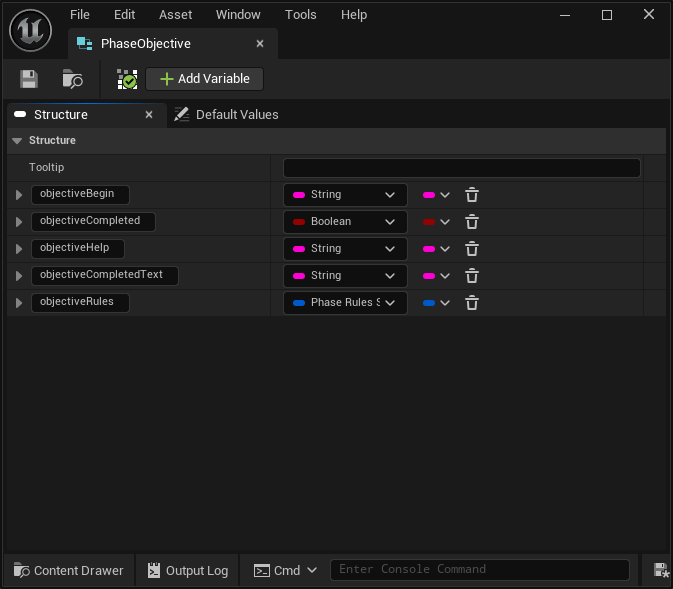The height and width of the screenshot is (589, 673).
Task: Delete the objectiveCompleted variable
Action: (x=472, y=222)
